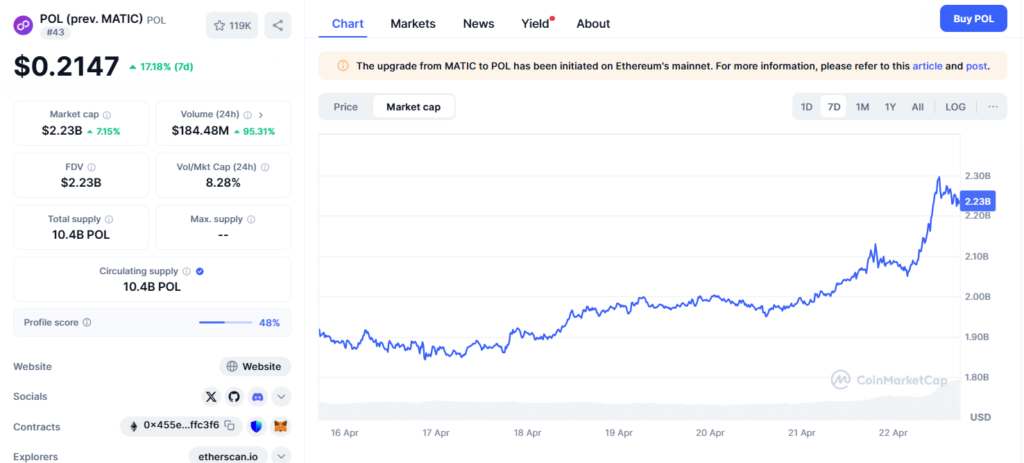The height and width of the screenshot is (463, 1024).
Task: Switch chart to Price view
Action: 345,107
